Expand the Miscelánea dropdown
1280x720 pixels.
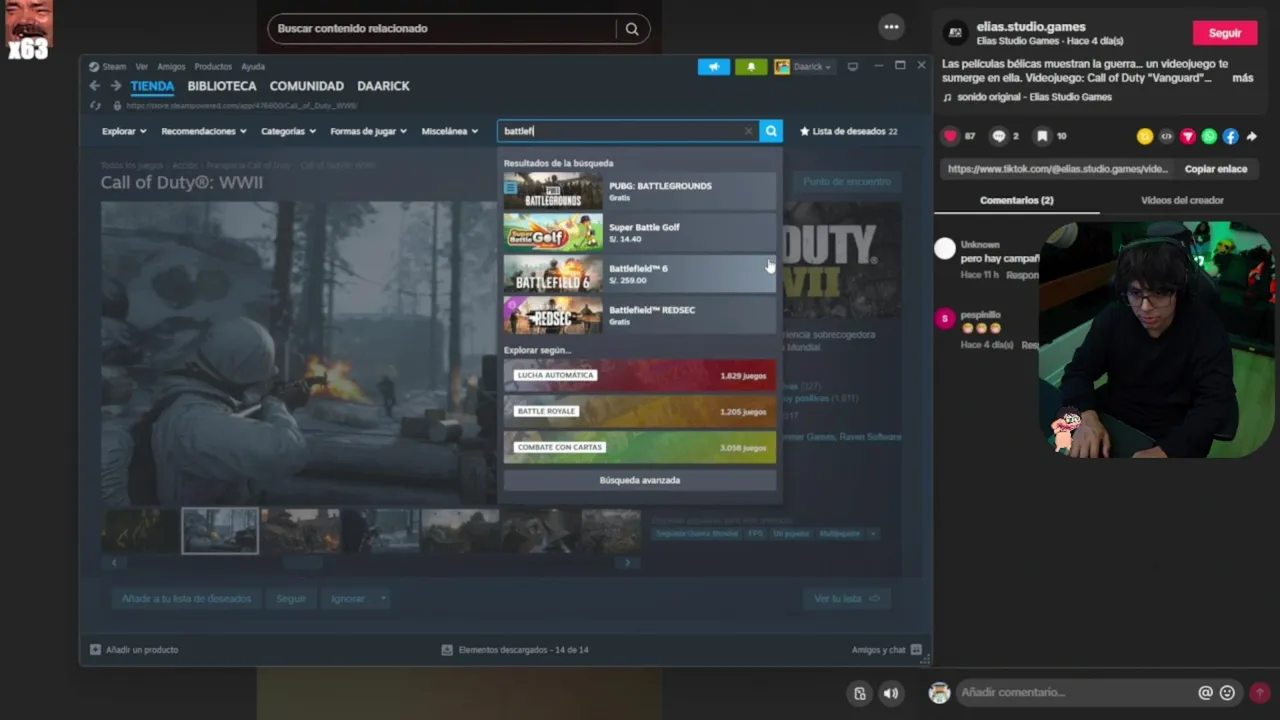(x=450, y=131)
